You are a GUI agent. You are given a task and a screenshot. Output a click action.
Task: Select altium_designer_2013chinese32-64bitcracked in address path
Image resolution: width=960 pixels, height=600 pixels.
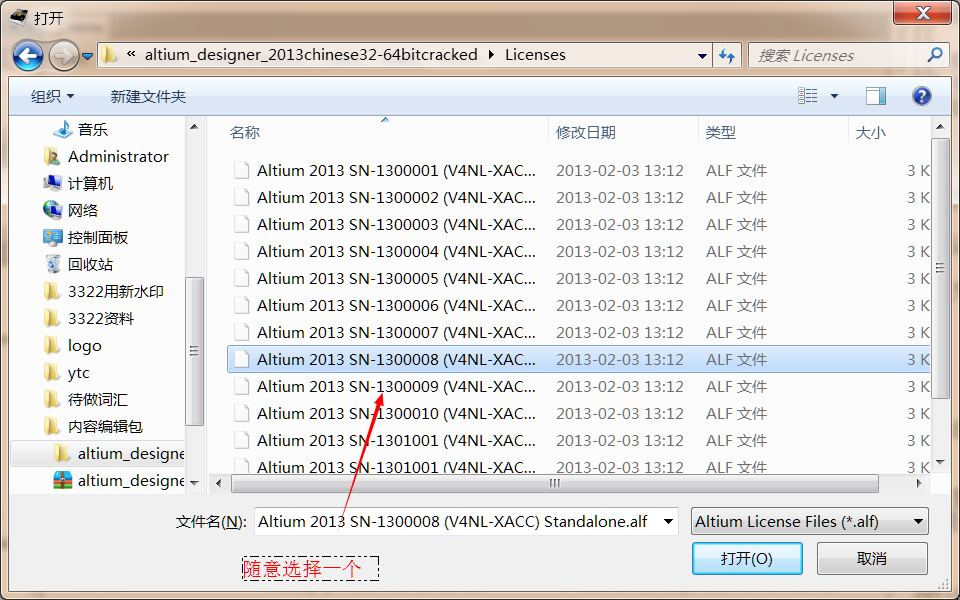point(311,55)
